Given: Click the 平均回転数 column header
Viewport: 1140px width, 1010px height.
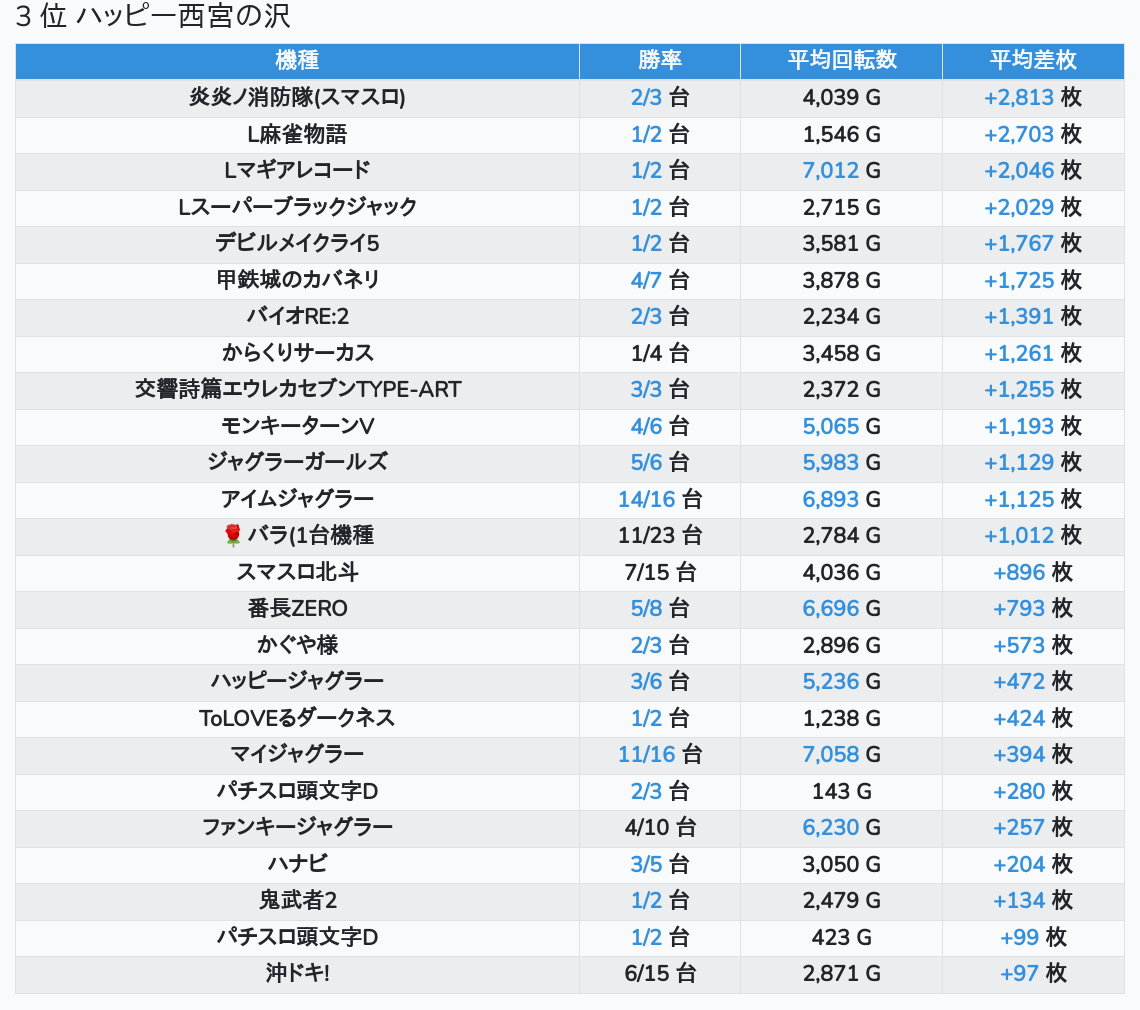Looking at the screenshot, I should pos(842,60).
